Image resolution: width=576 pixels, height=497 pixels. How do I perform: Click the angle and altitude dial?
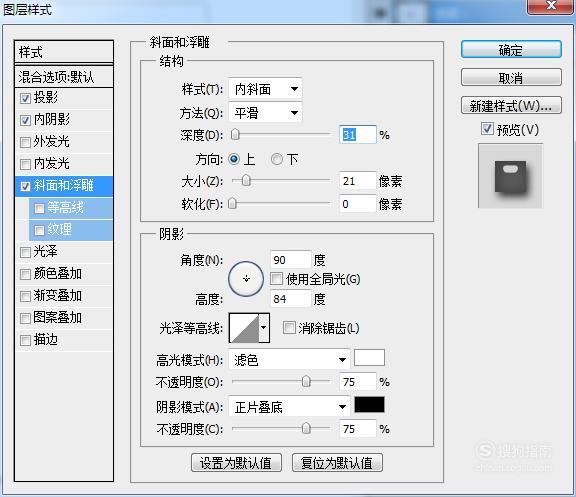[246, 279]
